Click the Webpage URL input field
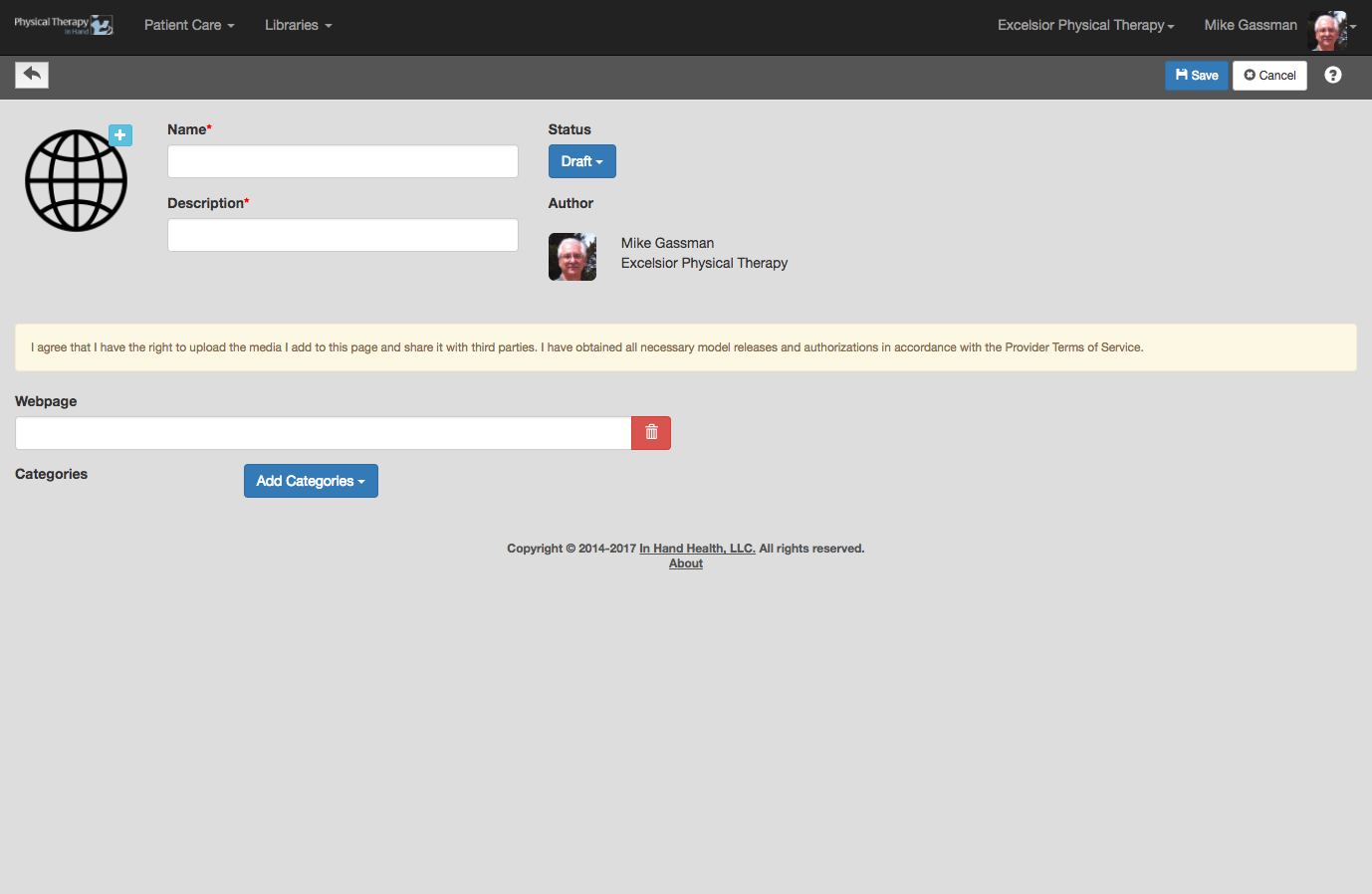Screen dimensions: 1372x894 pyautogui.click(x=324, y=433)
